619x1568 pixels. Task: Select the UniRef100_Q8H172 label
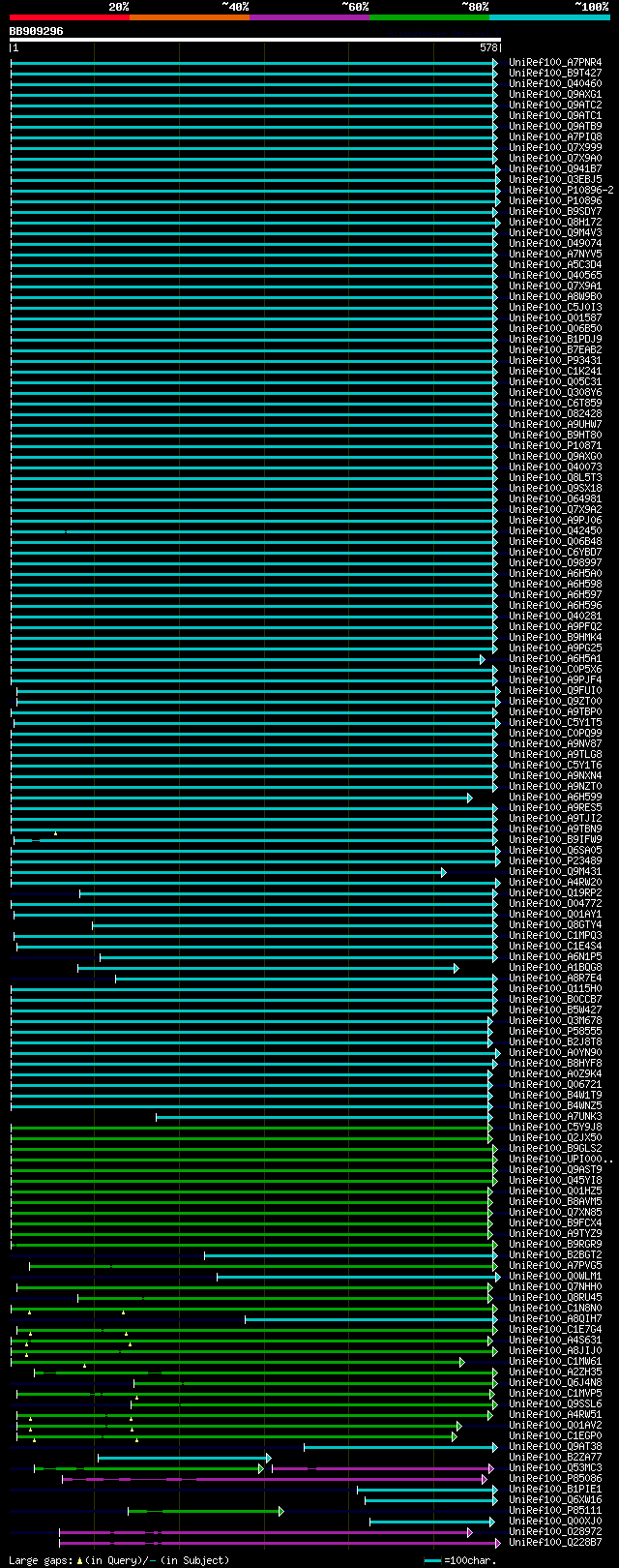555,223
